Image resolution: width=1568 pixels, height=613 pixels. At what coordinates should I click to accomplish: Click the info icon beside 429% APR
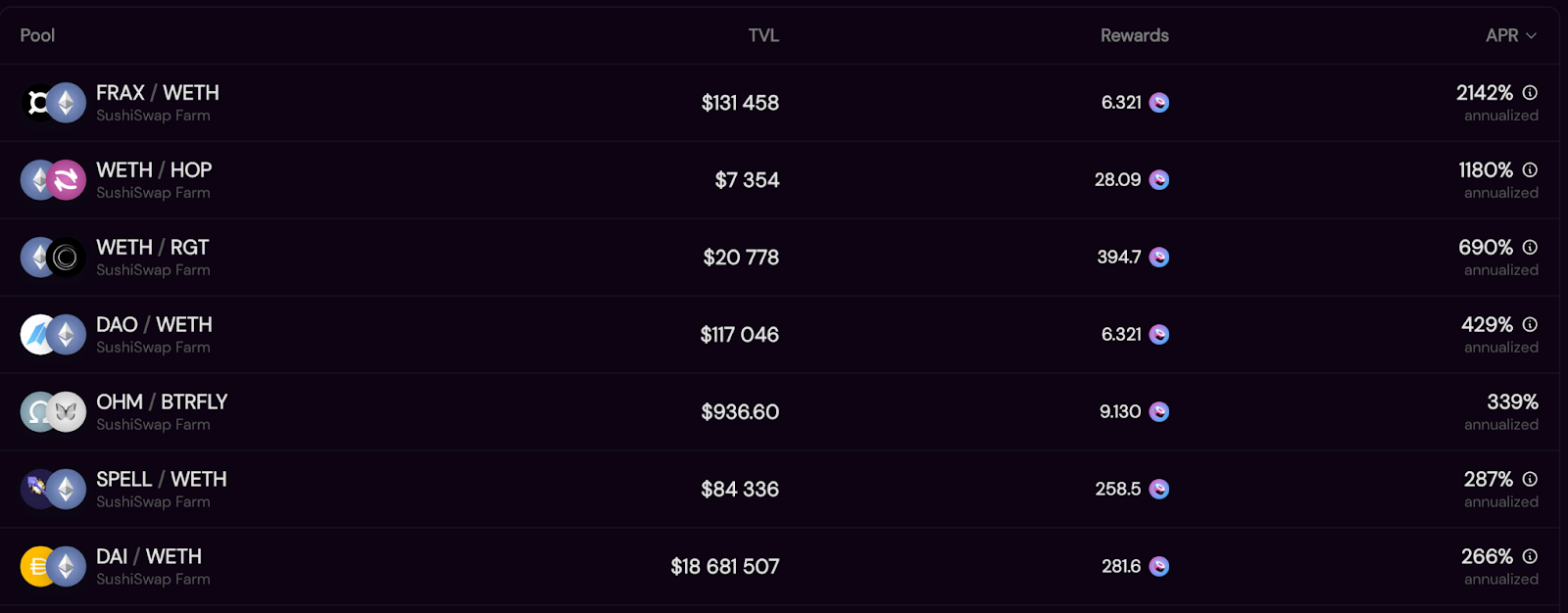(1530, 325)
